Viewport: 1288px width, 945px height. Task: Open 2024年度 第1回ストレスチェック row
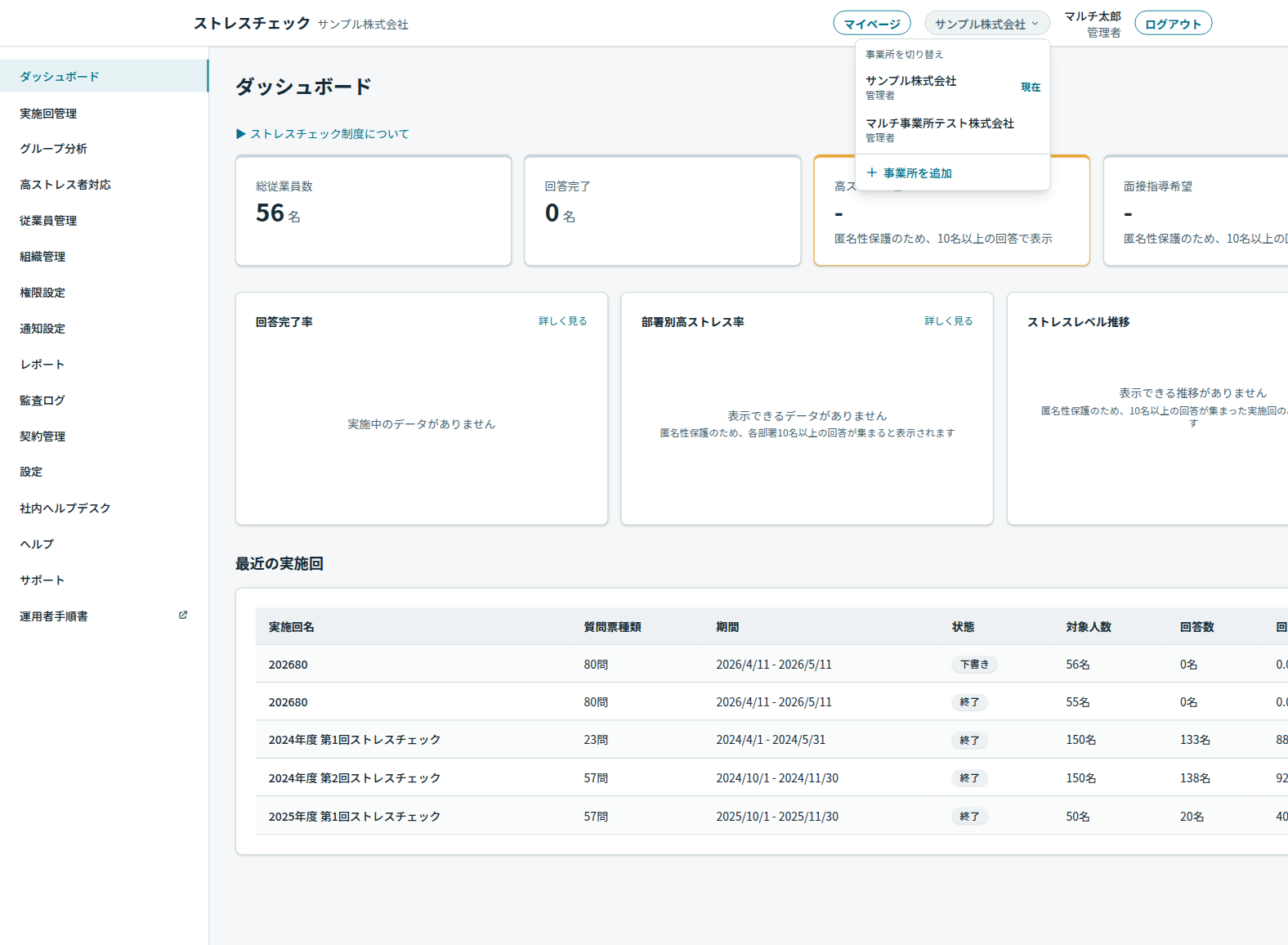click(771, 739)
